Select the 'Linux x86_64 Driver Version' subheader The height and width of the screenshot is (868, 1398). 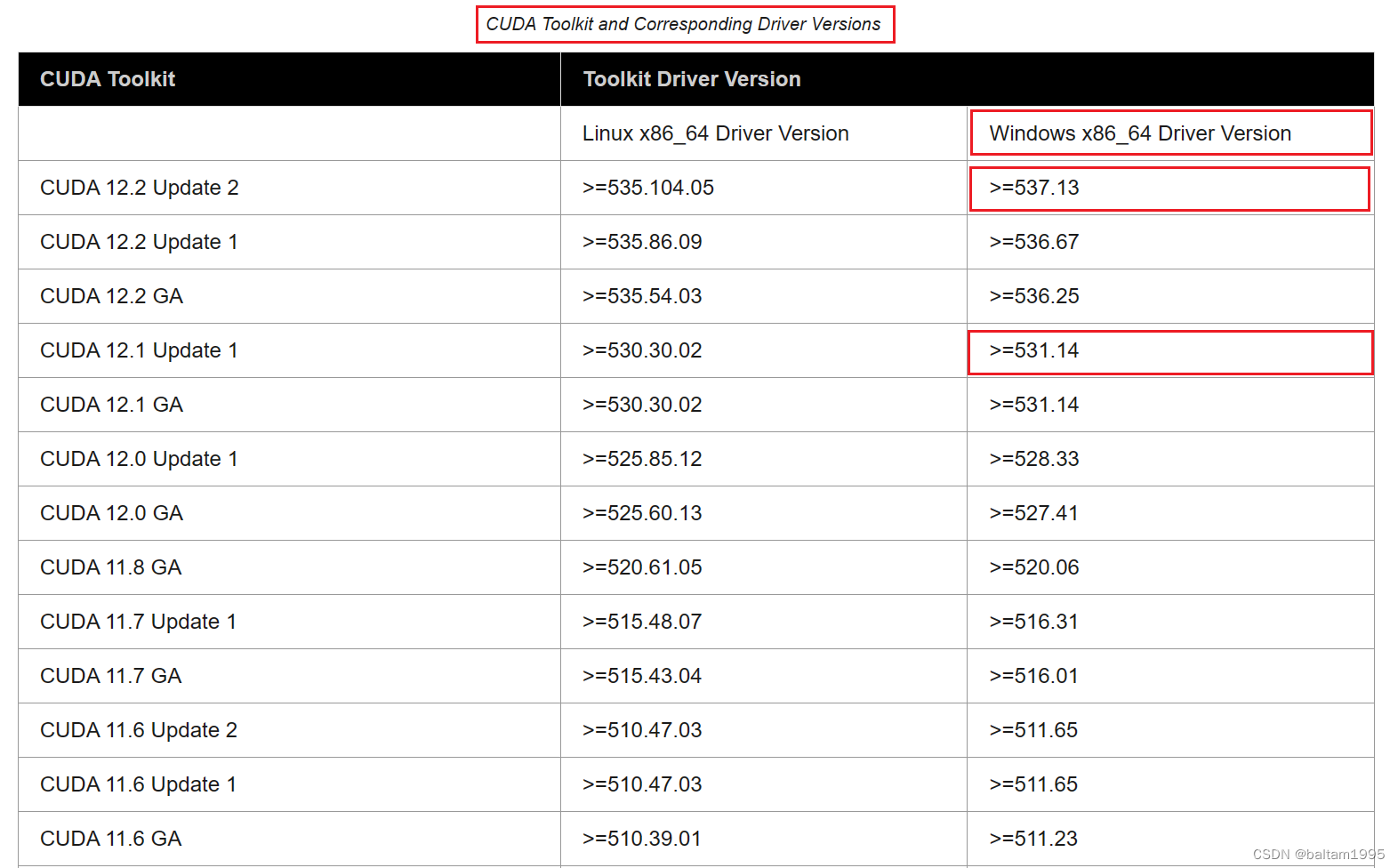(716, 133)
